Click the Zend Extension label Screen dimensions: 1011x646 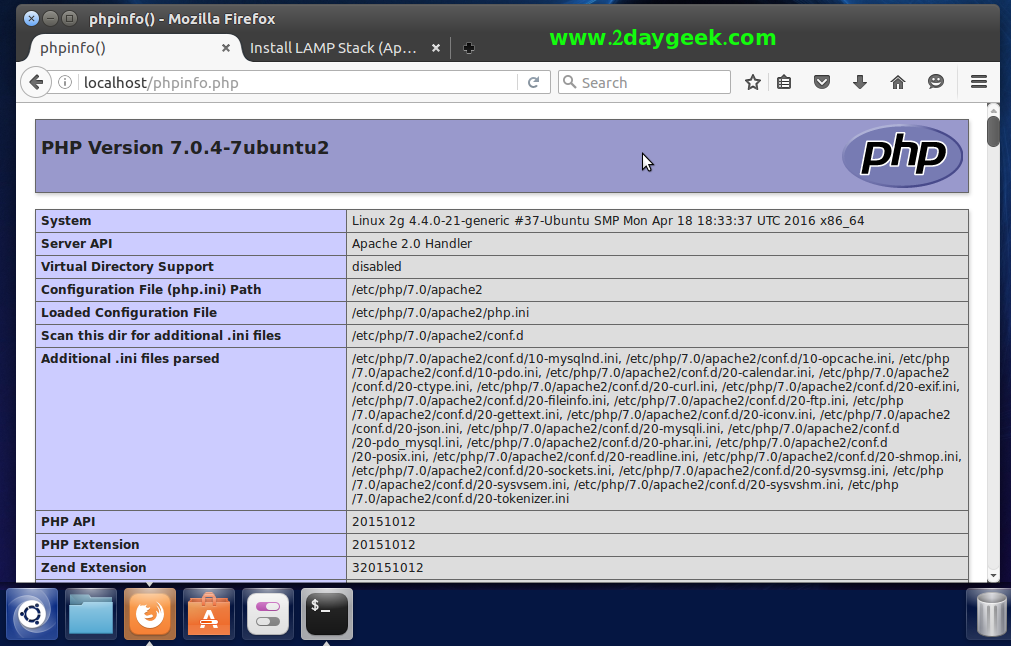tap(93, 567)
